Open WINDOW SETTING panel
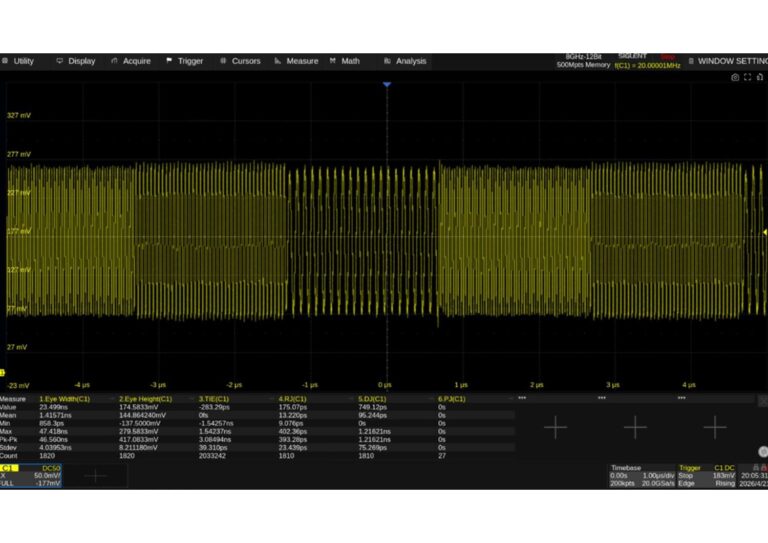 (x=728, y=61)
